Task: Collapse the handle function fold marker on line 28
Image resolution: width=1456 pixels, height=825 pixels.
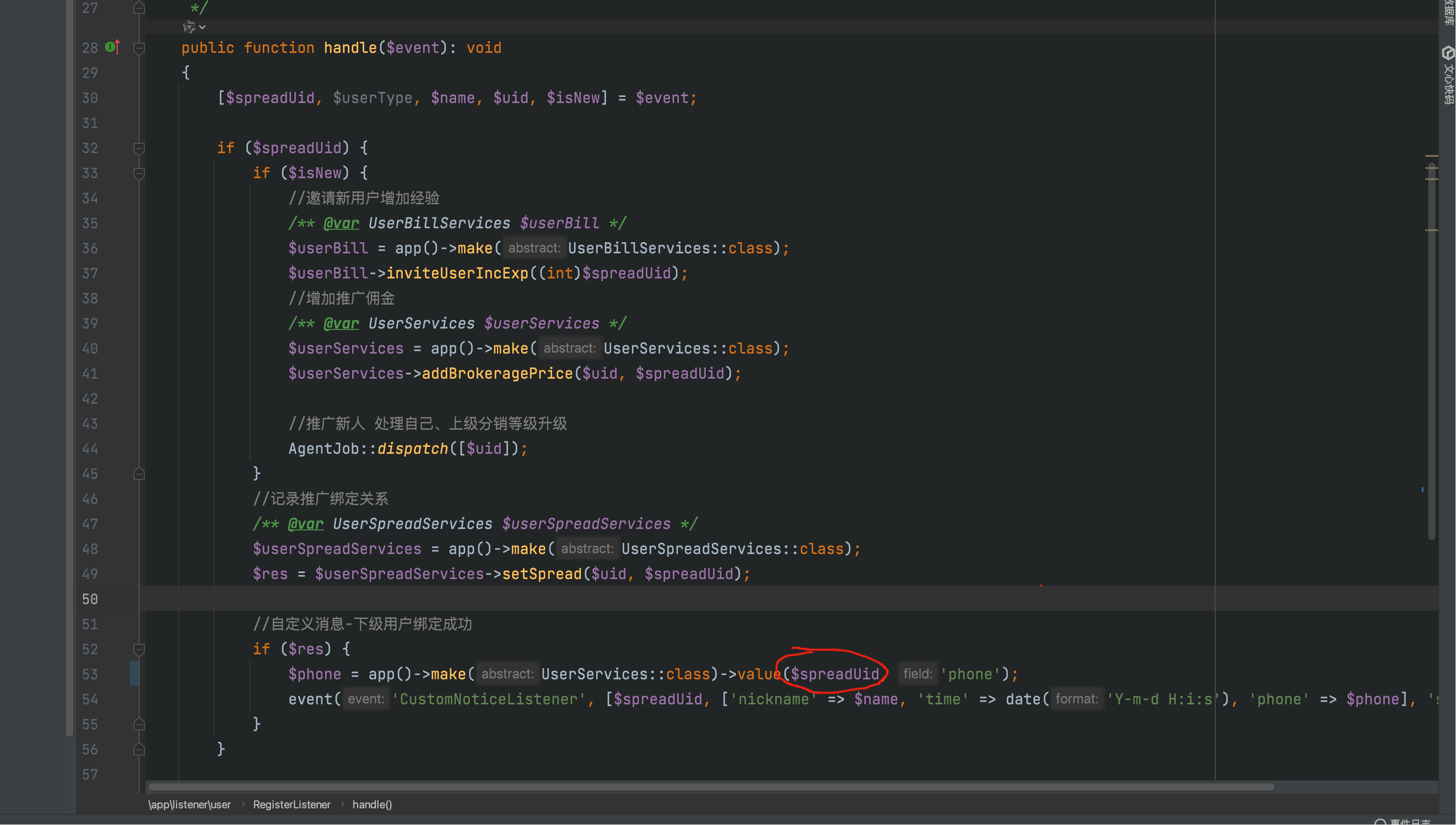Action: pos(139,48)
